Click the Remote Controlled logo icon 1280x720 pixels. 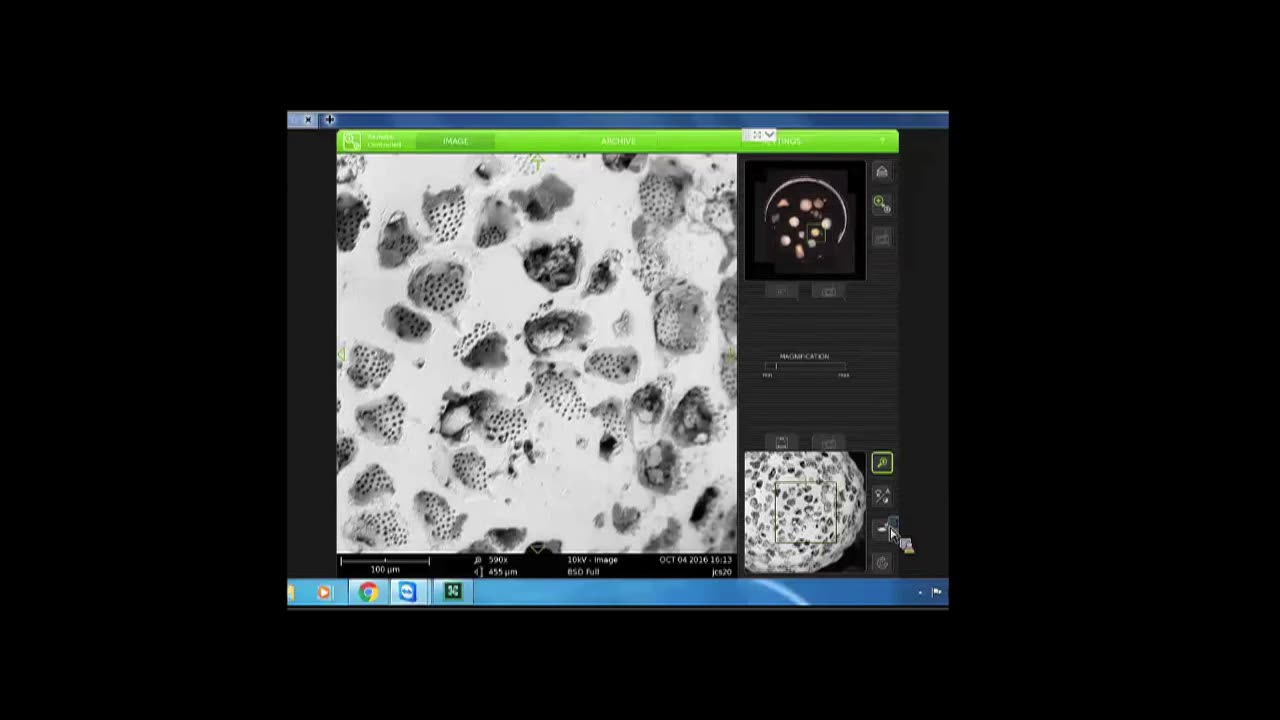352,142
